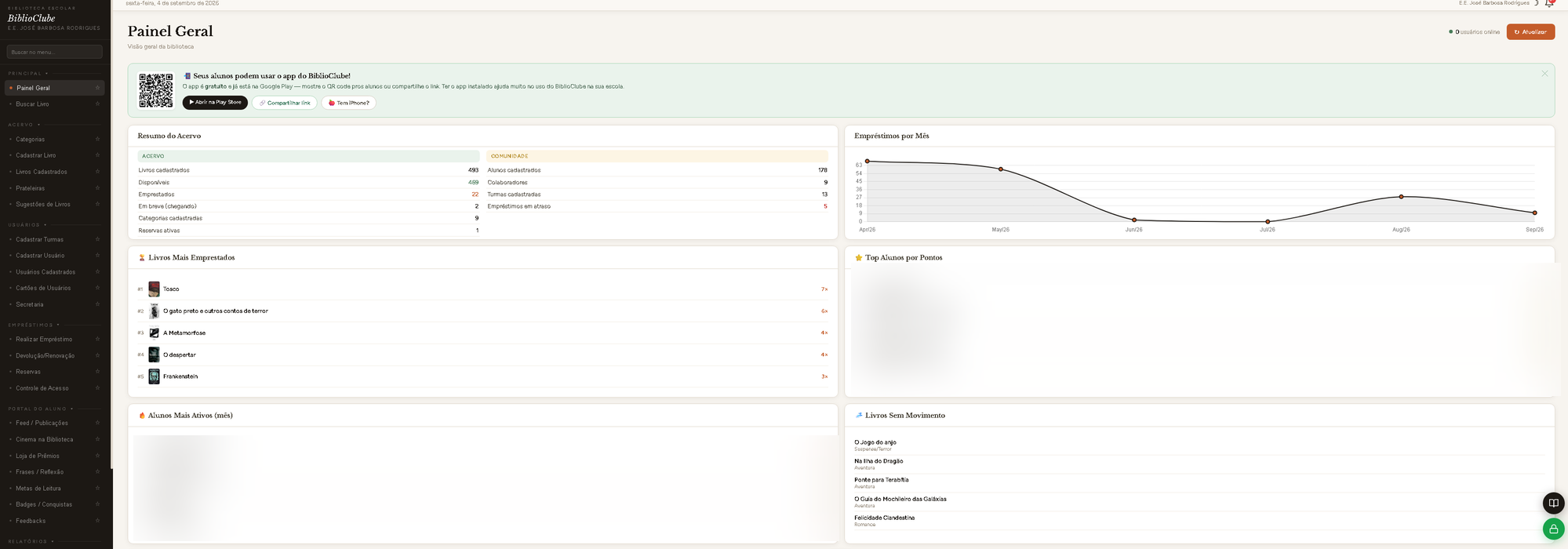This screenshot has height=549, width=1568.
Task: Click the Tem iPhone? button
Action: click(x=348, y=103)
